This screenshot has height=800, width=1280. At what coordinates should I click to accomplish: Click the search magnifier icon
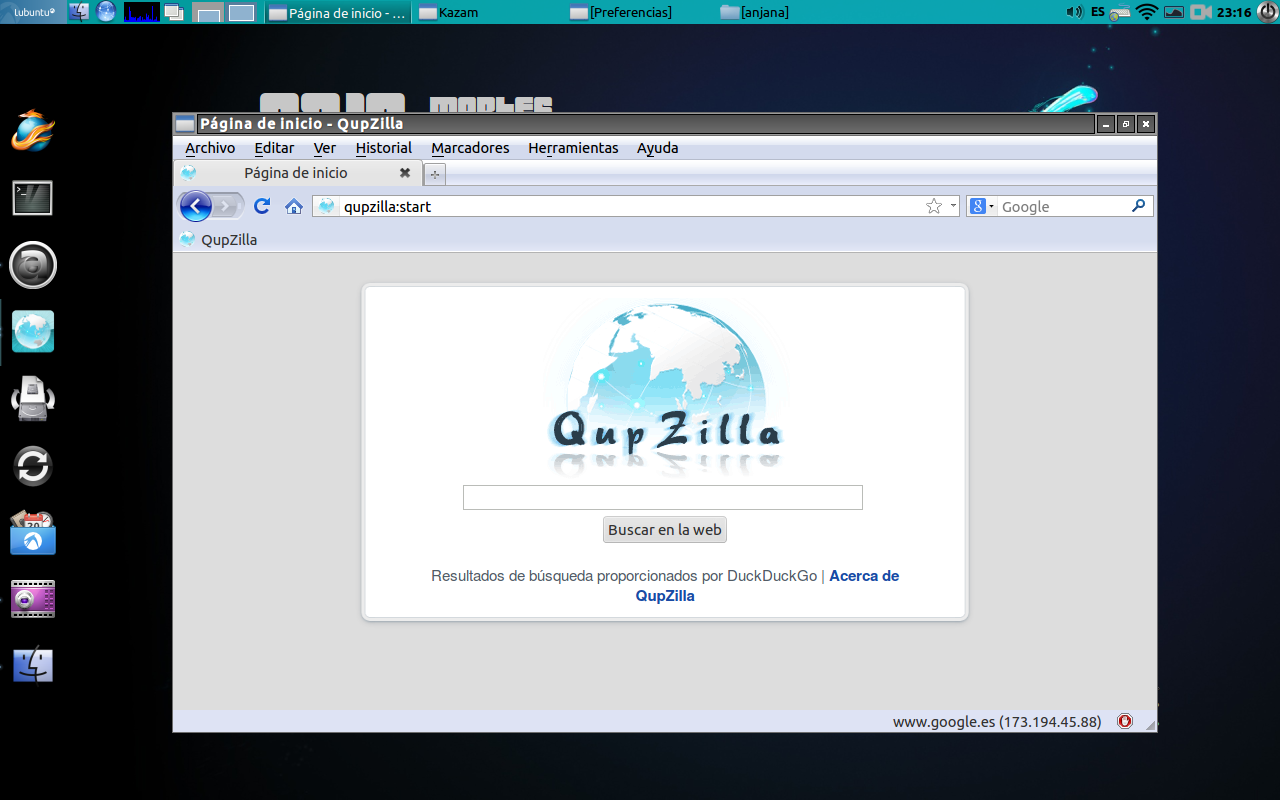[1138, 206]
